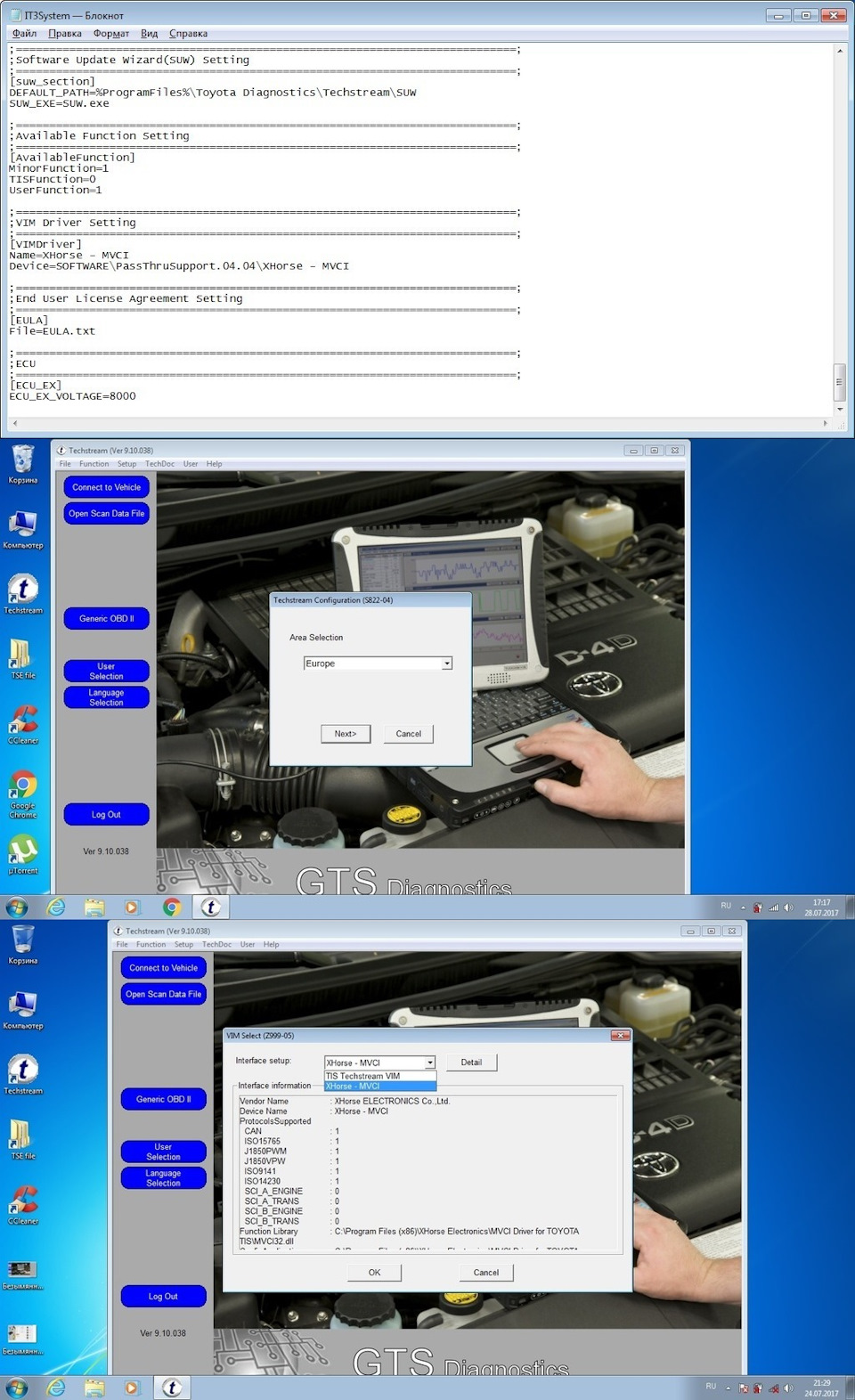855x1400 pixels.
Task: Select Компьютер icon on desktop with Безымянн files
Action: coord(23,1010)
